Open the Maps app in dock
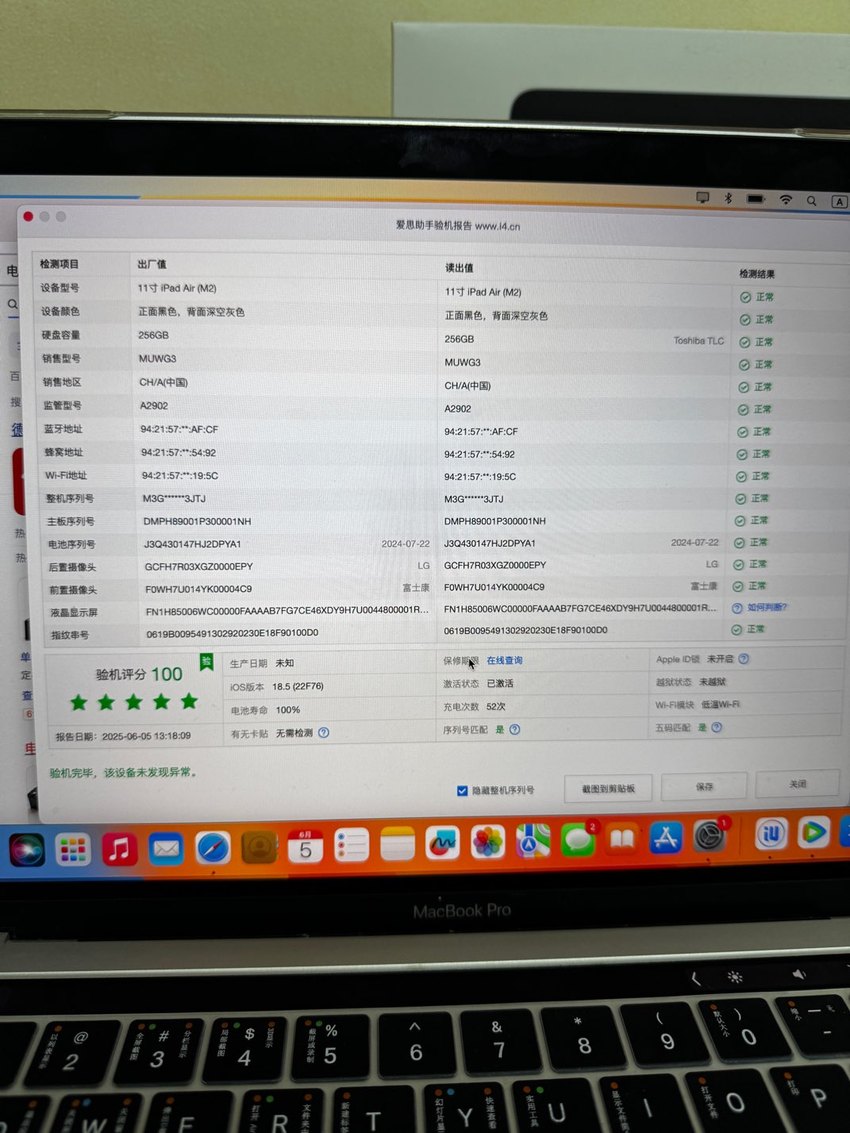The height and width of the screenshot is (1133, 850). [533, 842]
